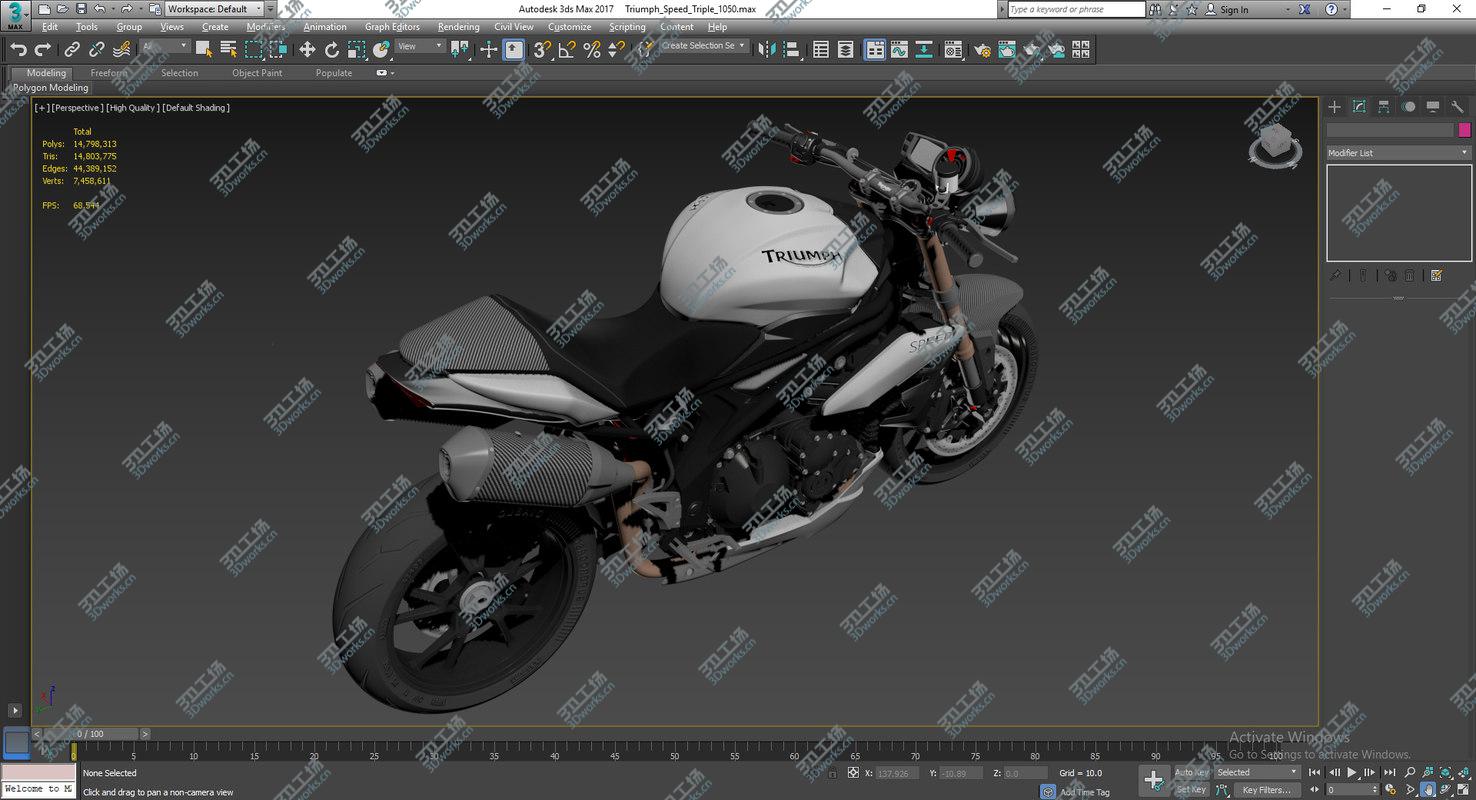This screenshot has width=1476, height=800.
Task: Open the Hierarchy panel tab icon
Action: 1384,107
